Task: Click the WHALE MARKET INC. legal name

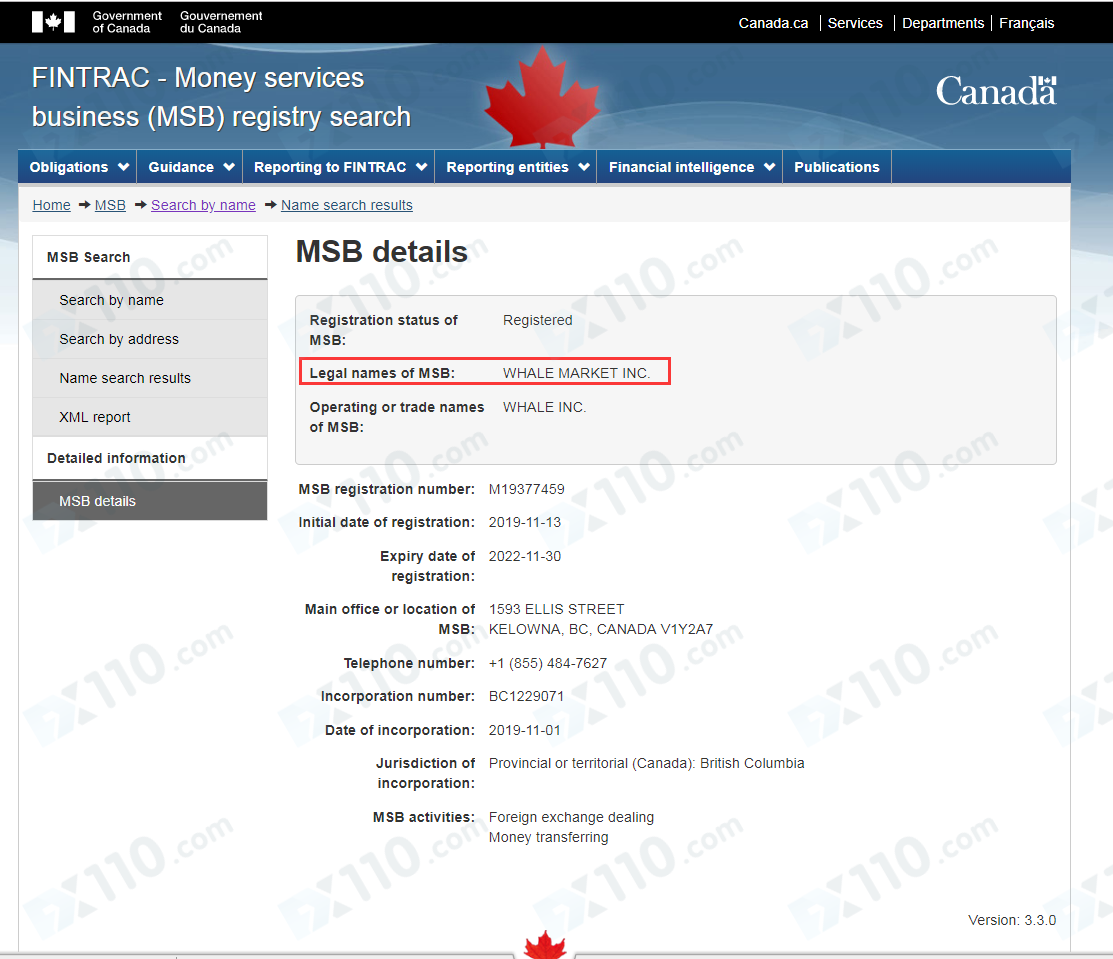Action: click(576, 373)
